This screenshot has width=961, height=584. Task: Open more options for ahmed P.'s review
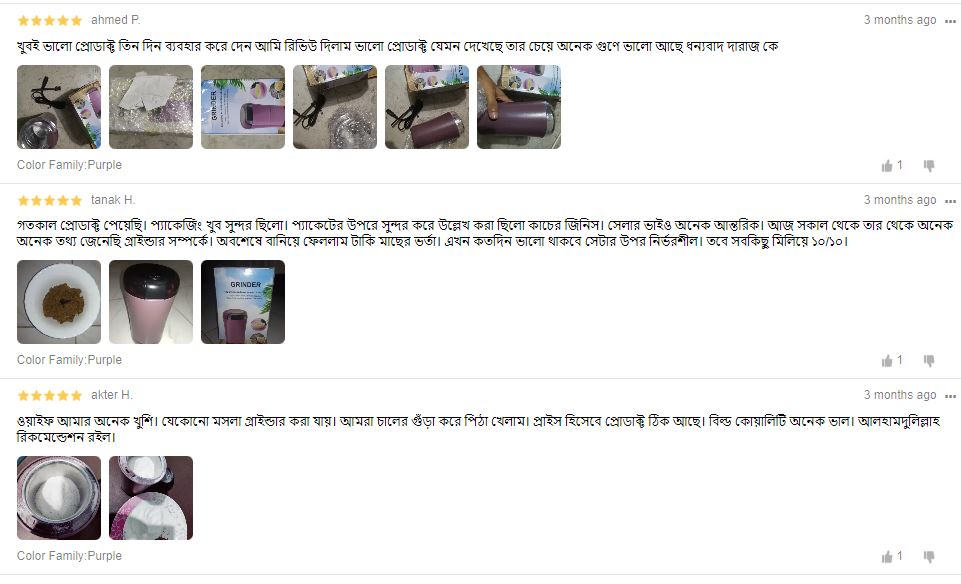(x=950, y=21)
